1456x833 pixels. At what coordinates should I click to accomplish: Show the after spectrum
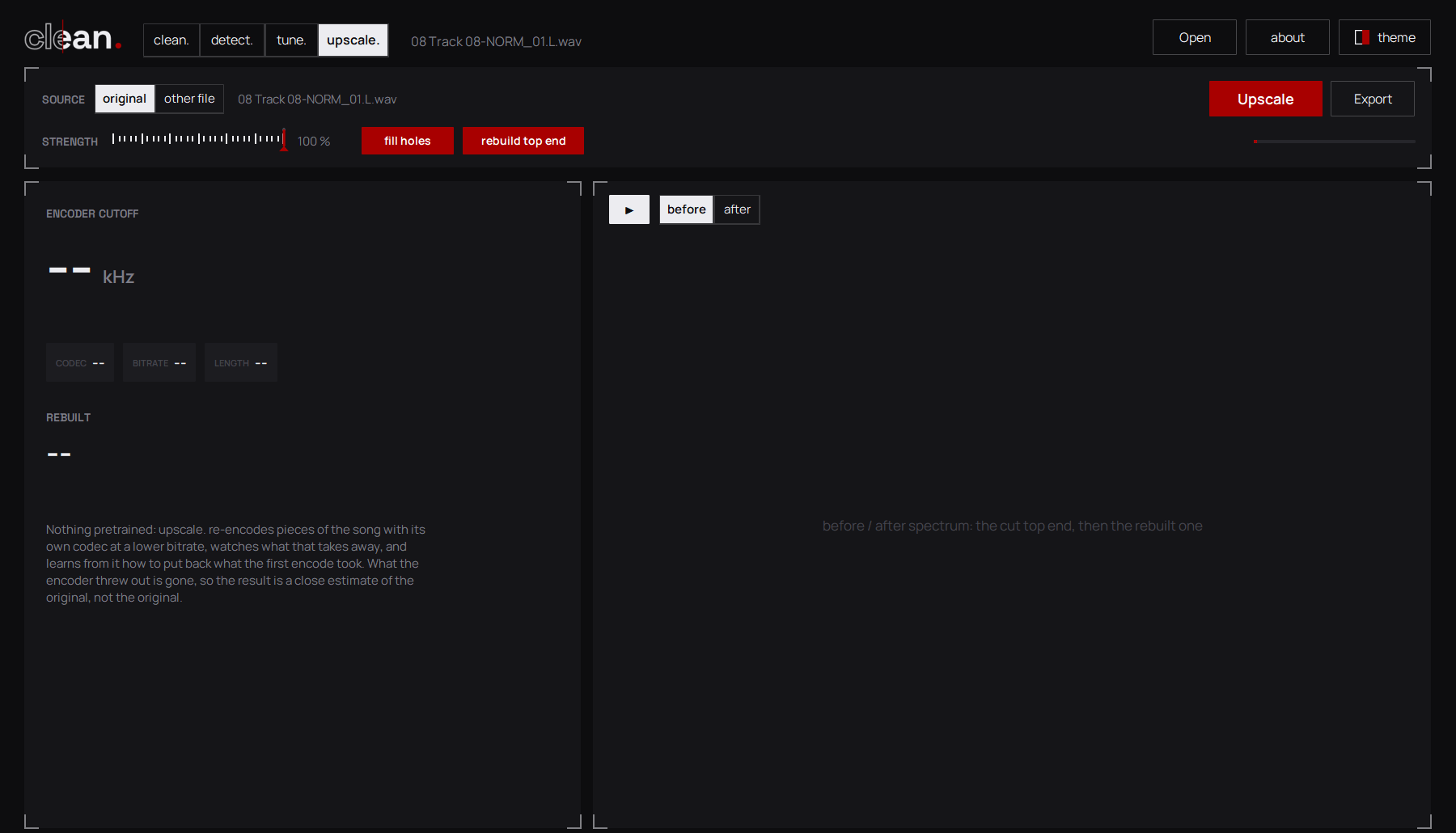(737, 209)
